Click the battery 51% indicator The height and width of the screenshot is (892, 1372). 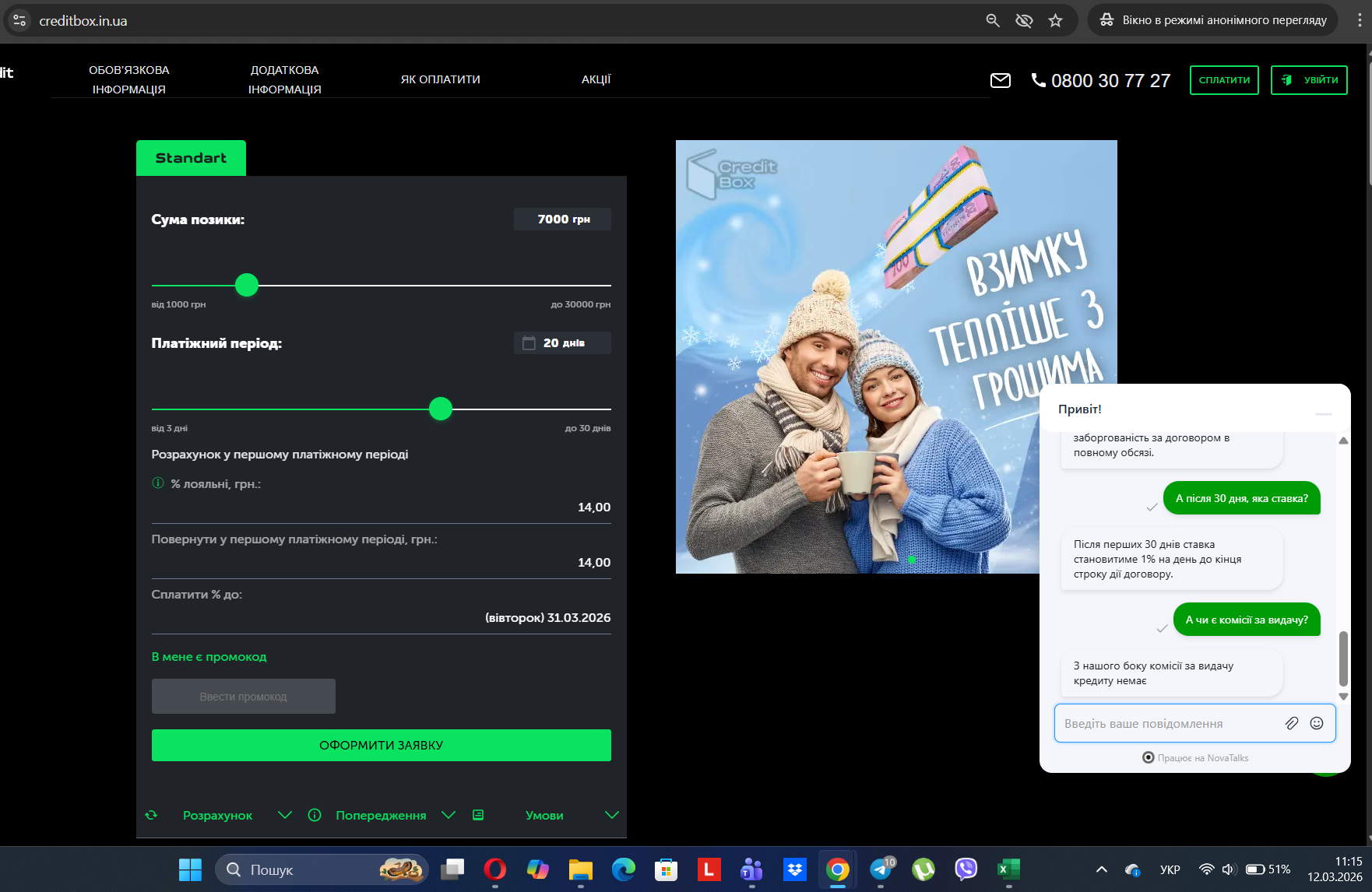[x=1268, y=869]
